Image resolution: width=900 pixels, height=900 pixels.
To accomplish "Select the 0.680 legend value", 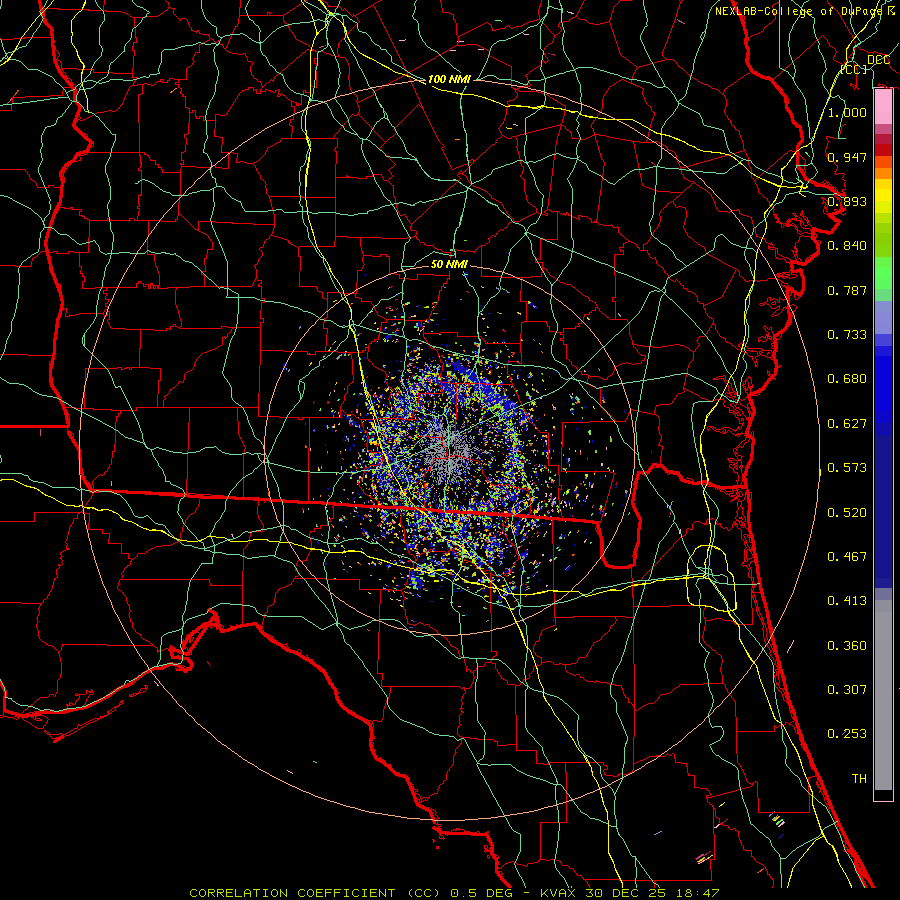I will point(847,379).
